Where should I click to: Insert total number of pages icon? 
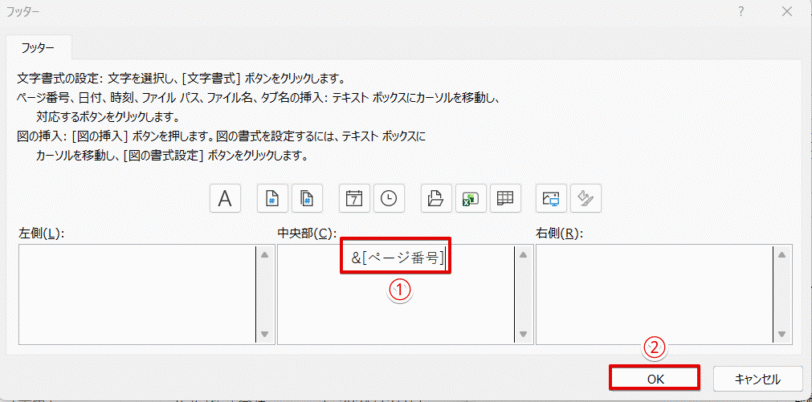(307, 198)
